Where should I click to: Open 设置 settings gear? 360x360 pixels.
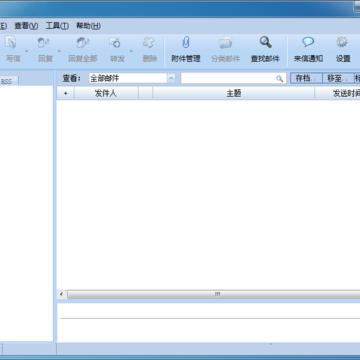(342, 50)
